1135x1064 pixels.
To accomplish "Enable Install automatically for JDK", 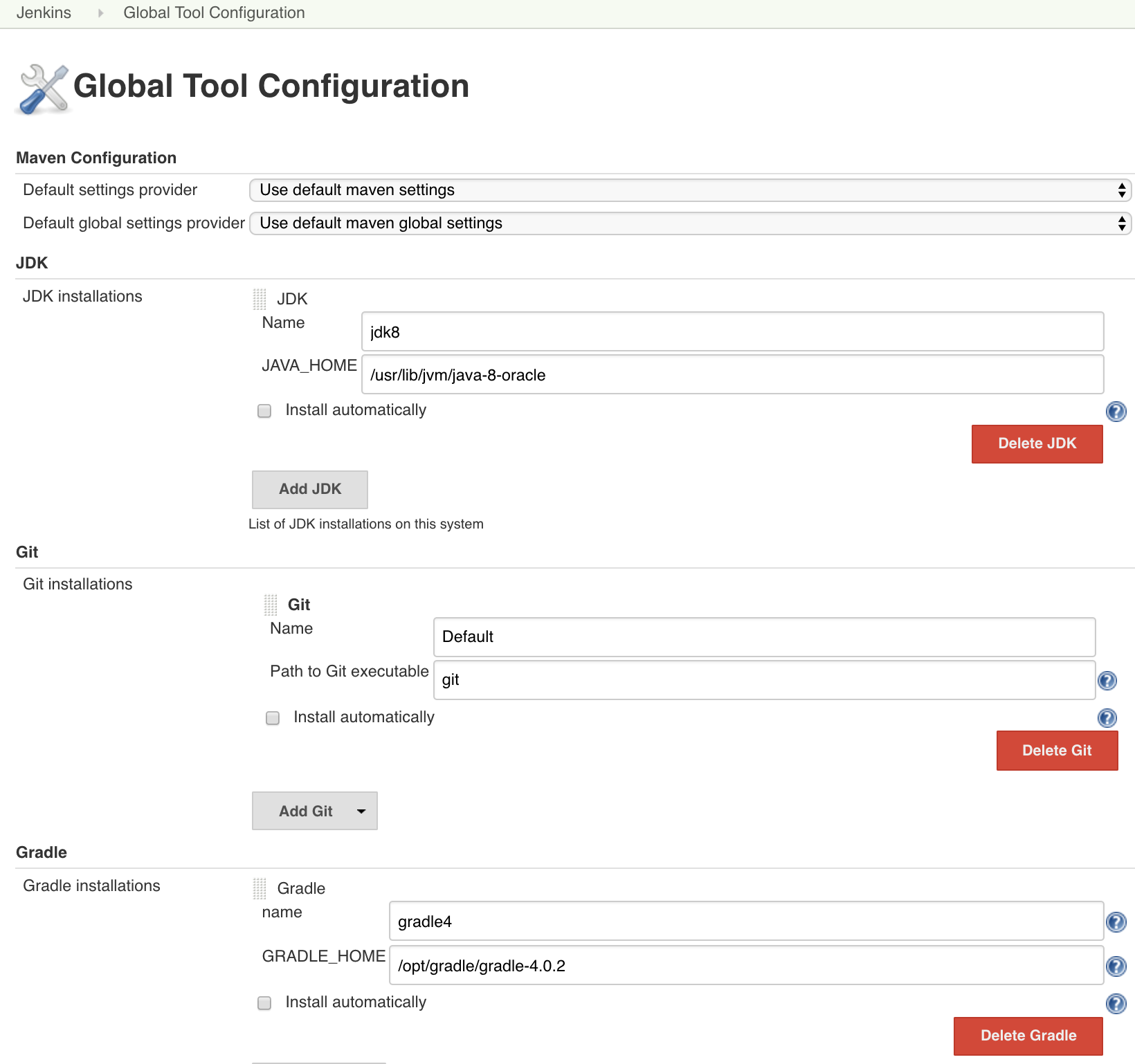I will (264, 411).
